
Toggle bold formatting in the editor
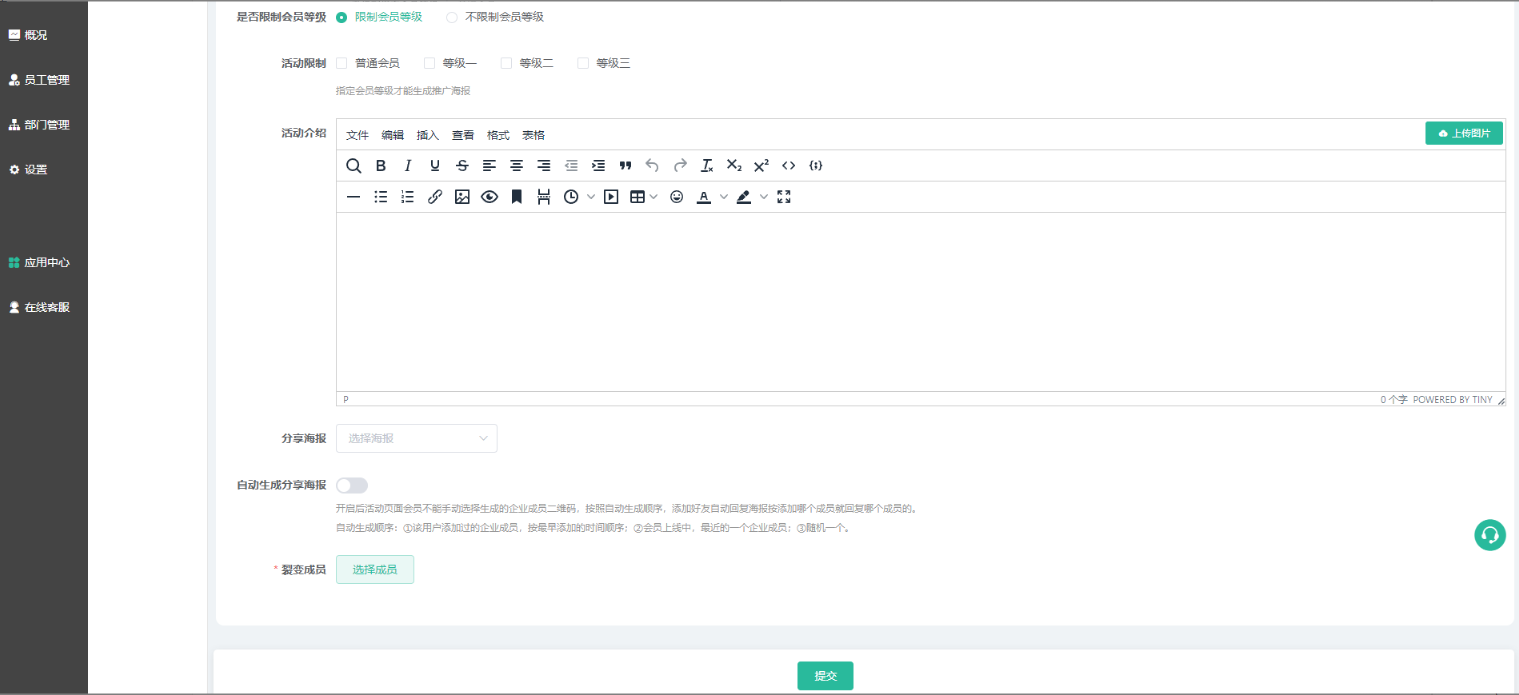[x=381, y=166]
